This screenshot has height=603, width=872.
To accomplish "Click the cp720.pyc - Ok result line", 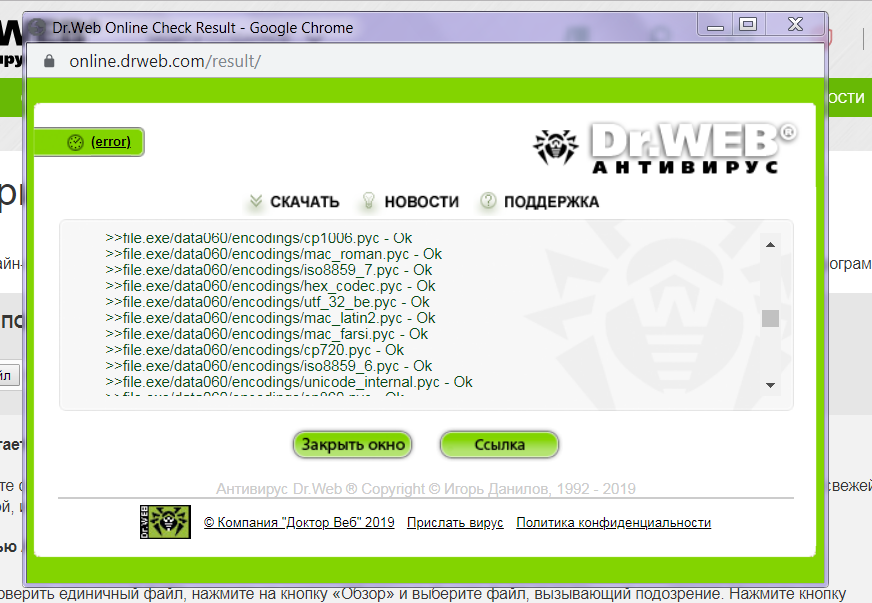I will pos(255,350).
